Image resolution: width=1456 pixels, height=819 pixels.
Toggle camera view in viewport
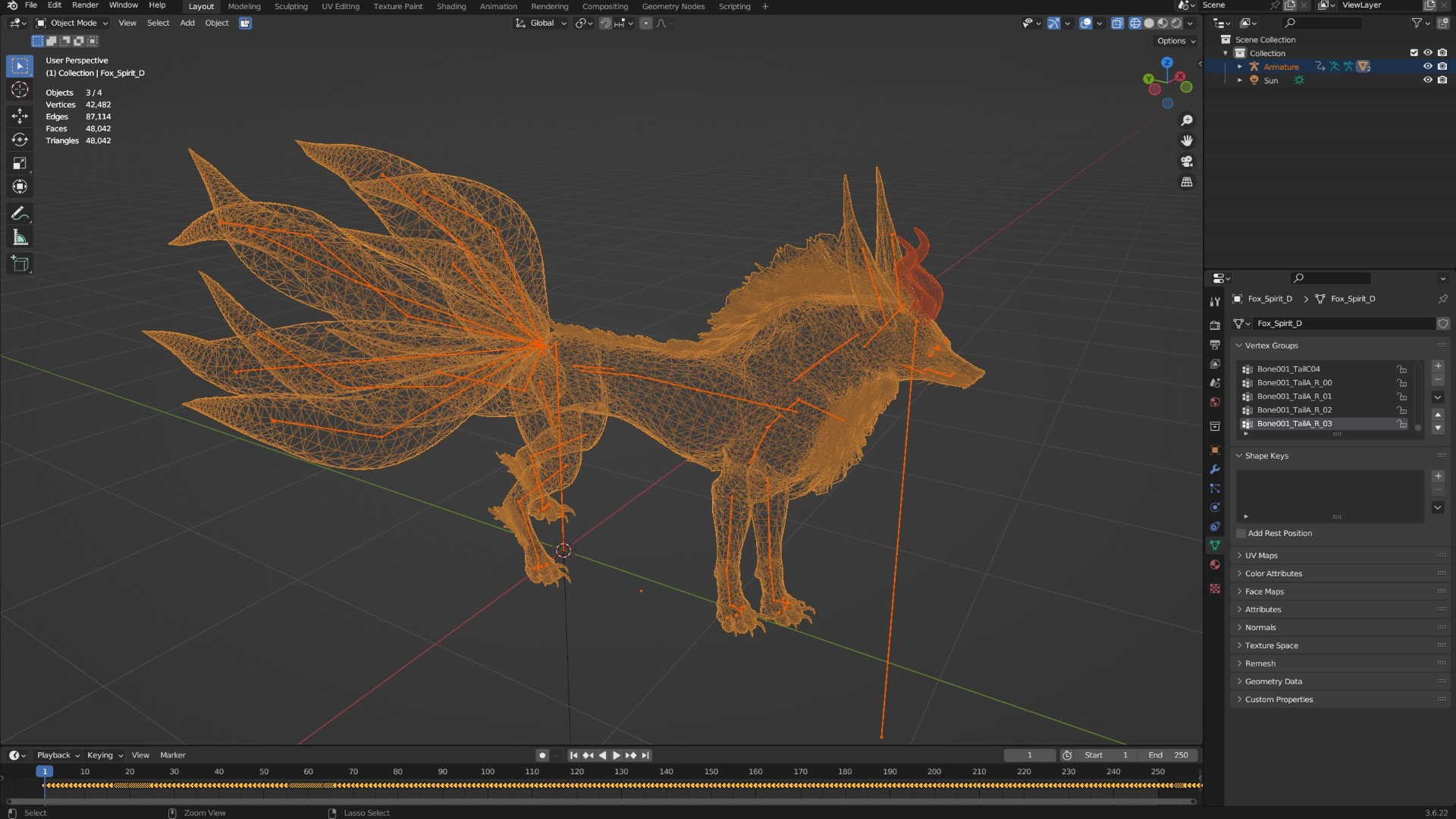pyautogui.click(x=1187, y=162)
